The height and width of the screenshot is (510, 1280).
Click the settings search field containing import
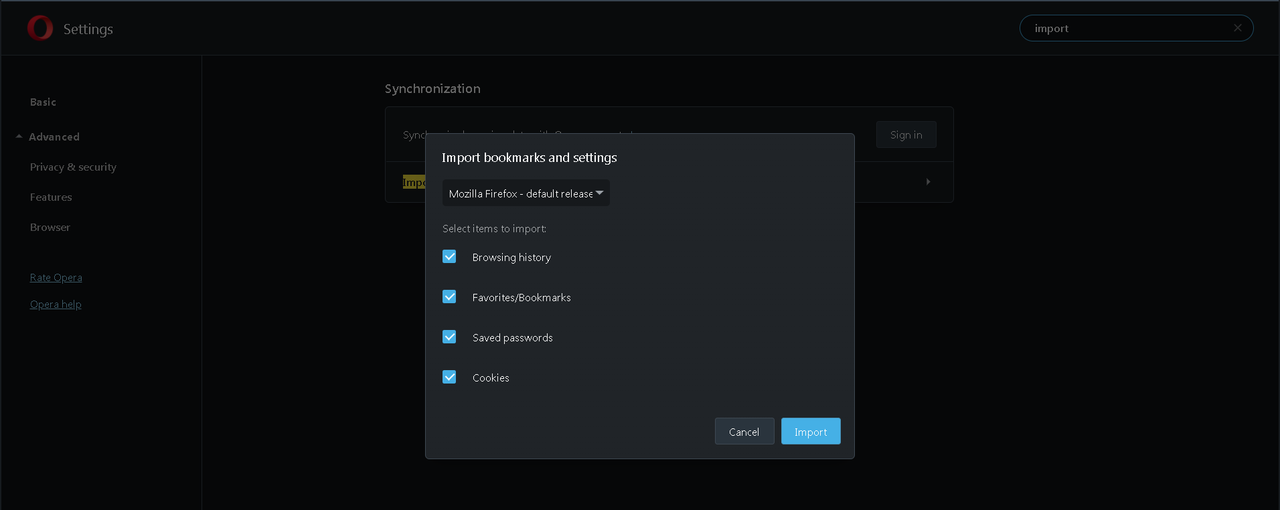[1137, 28]
